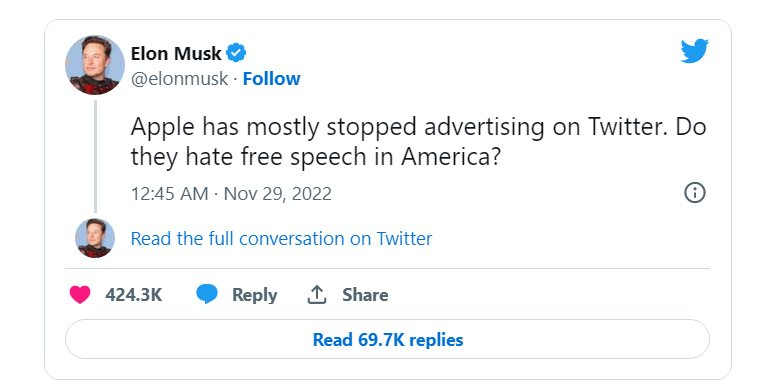The width and height of the screenshot is (761, 384).
Task: Open the large profile avatar picture
Action: pos(95,65)
